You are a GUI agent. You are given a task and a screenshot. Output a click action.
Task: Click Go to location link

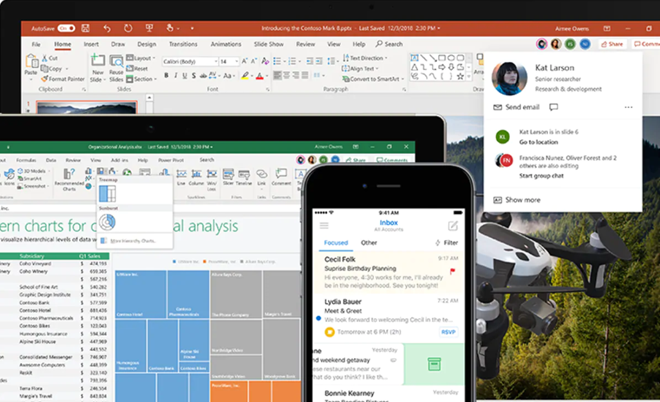pyautogui.click(x=530, y=143)
